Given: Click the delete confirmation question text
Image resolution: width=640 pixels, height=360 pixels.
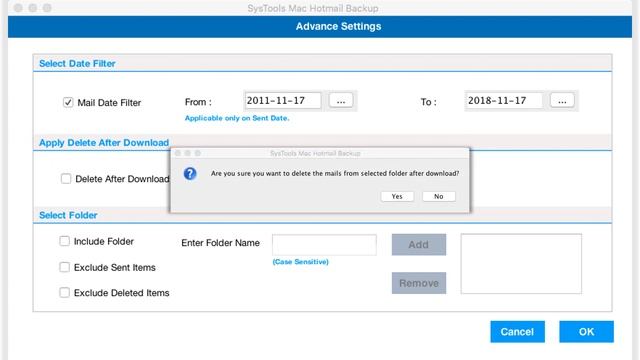Looking at the screenshot, I should [335, 173].
